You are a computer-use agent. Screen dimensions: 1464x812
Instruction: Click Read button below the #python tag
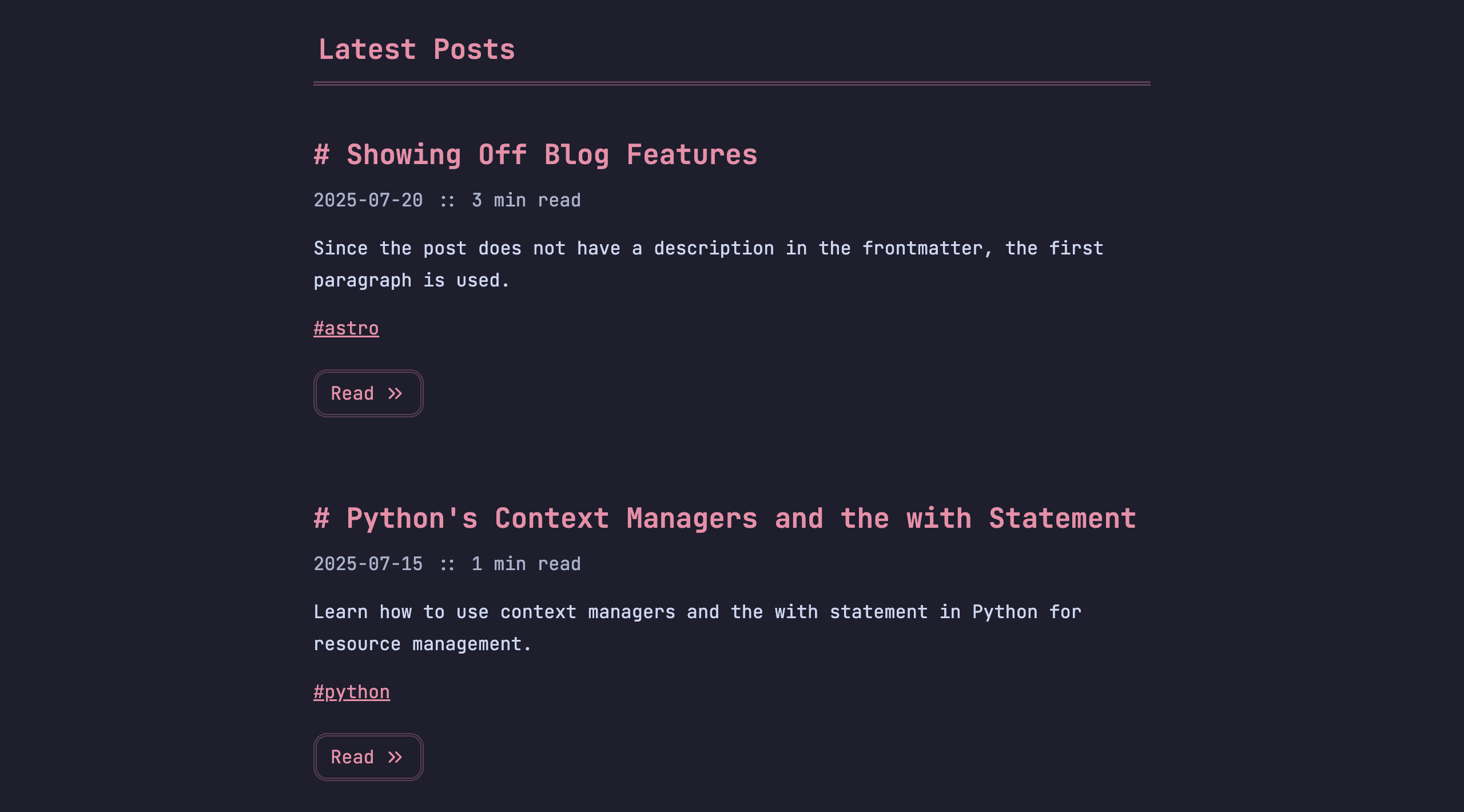tap(368, 757)
